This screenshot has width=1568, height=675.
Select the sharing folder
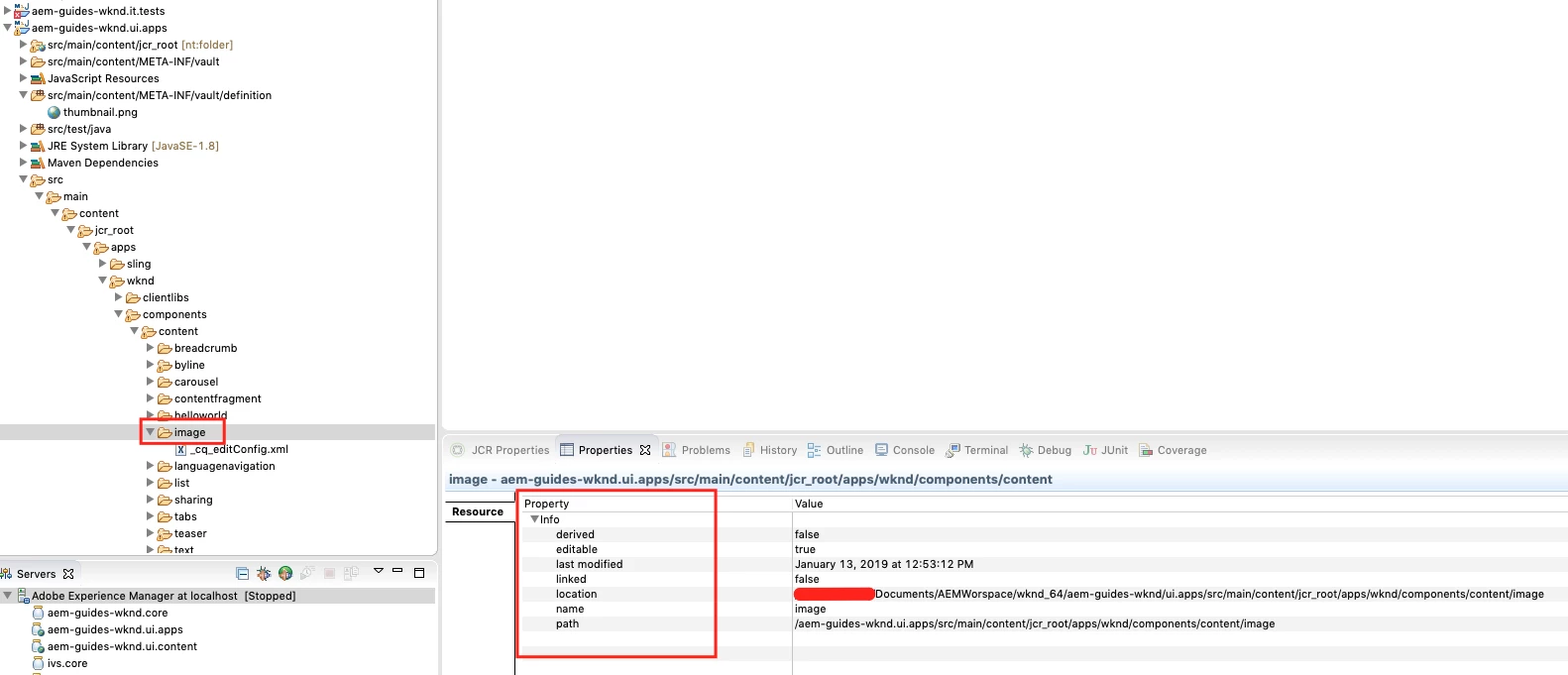(193, 500)
